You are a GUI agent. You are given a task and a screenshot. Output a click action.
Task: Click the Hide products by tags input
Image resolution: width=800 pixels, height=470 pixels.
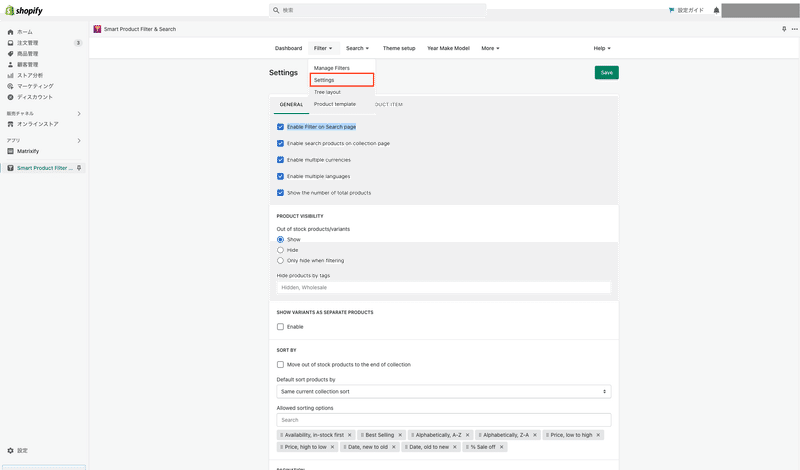click(443, 287)
